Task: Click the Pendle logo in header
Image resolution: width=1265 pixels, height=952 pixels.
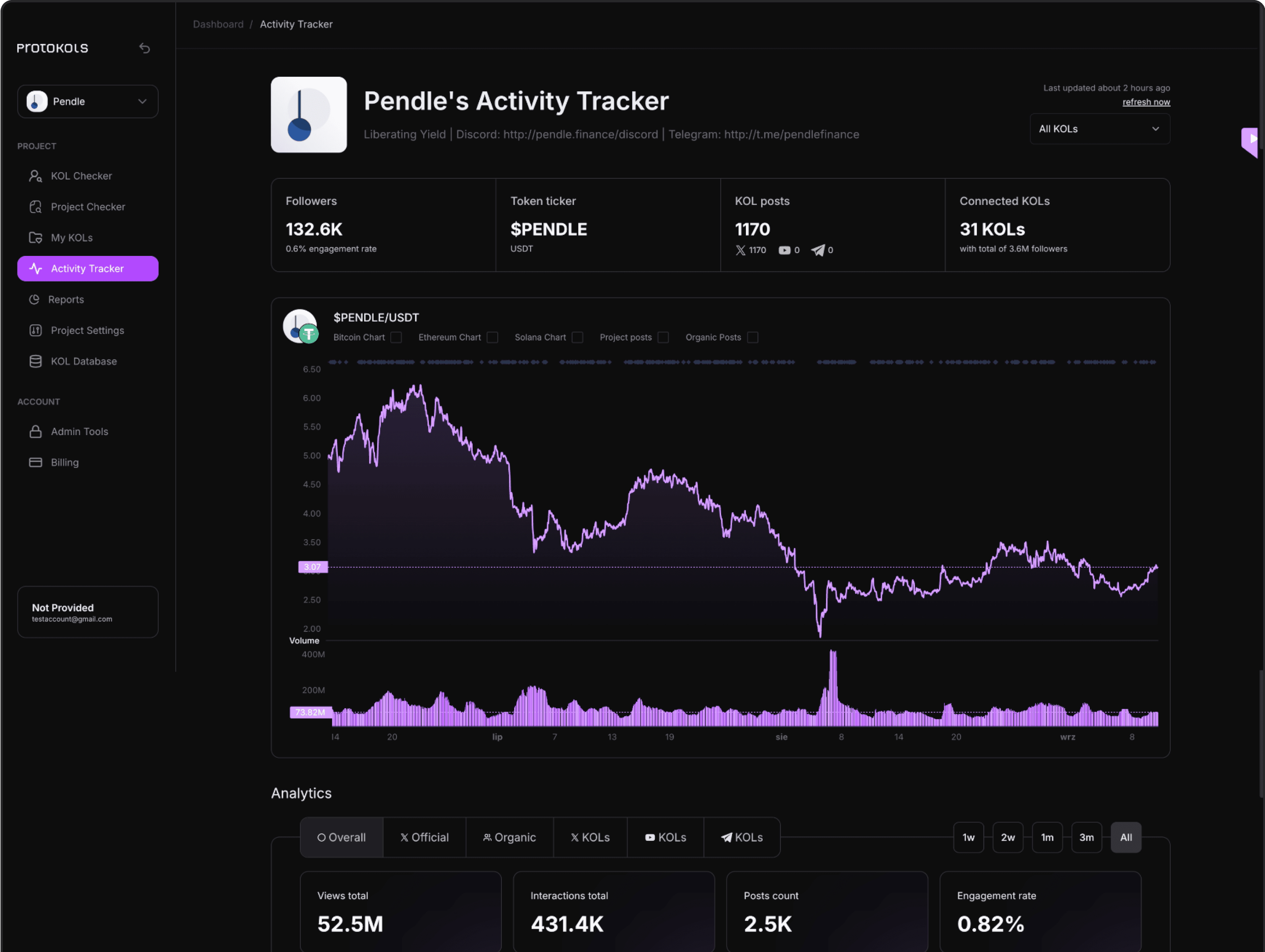Action: 309,115
